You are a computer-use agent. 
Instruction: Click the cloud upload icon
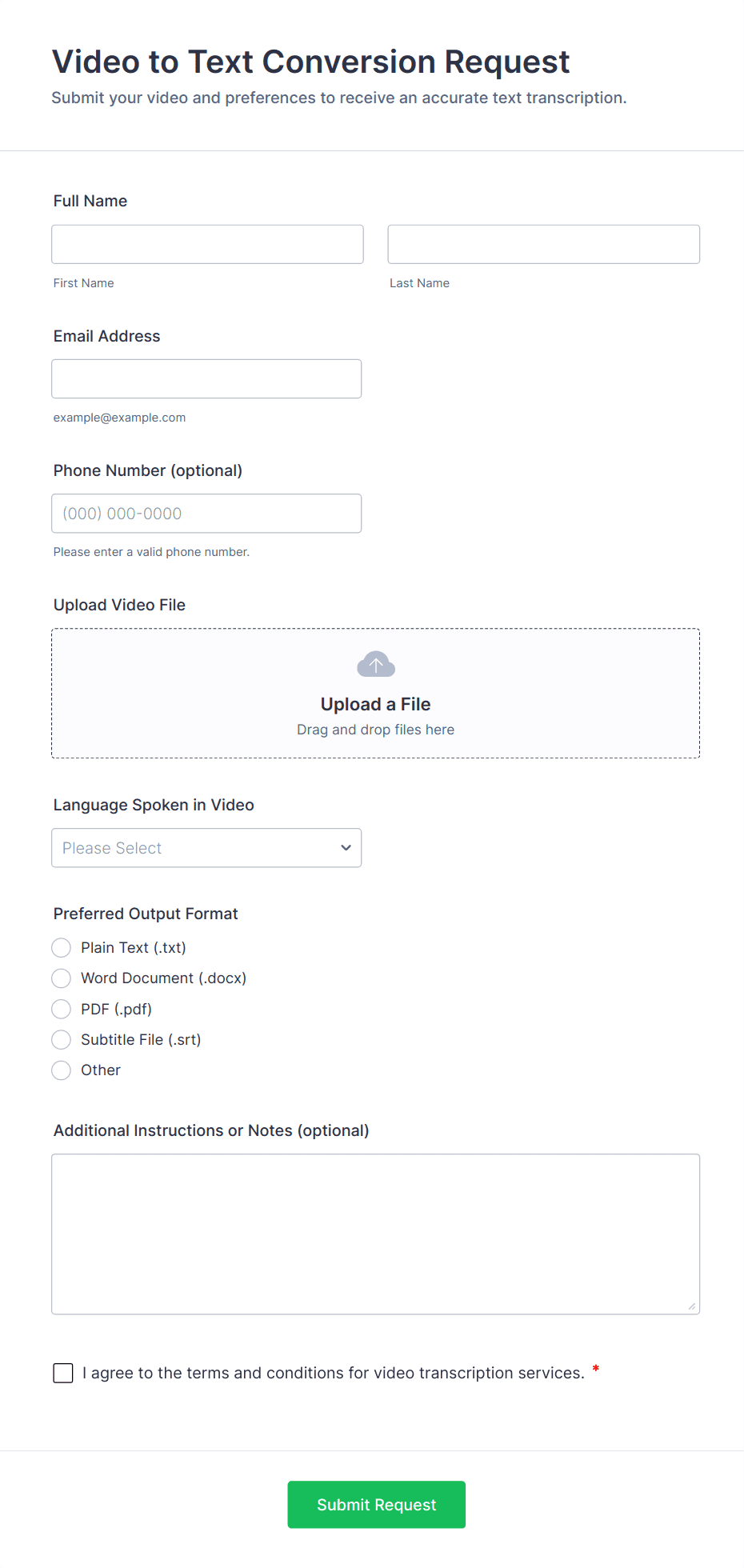pos(375,664)
